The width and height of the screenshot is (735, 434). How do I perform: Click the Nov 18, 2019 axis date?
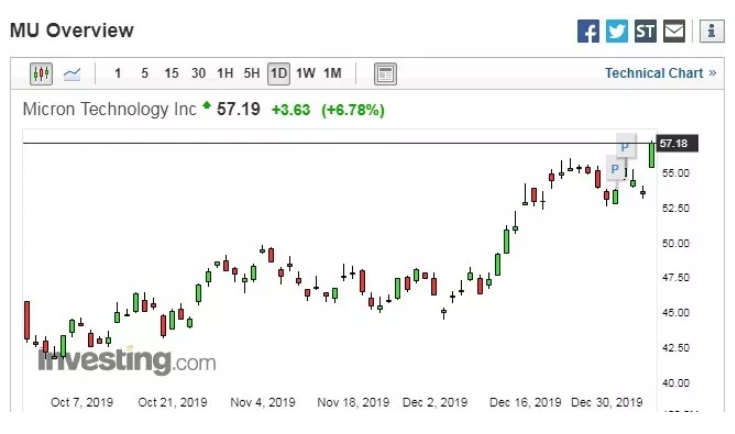353,402
